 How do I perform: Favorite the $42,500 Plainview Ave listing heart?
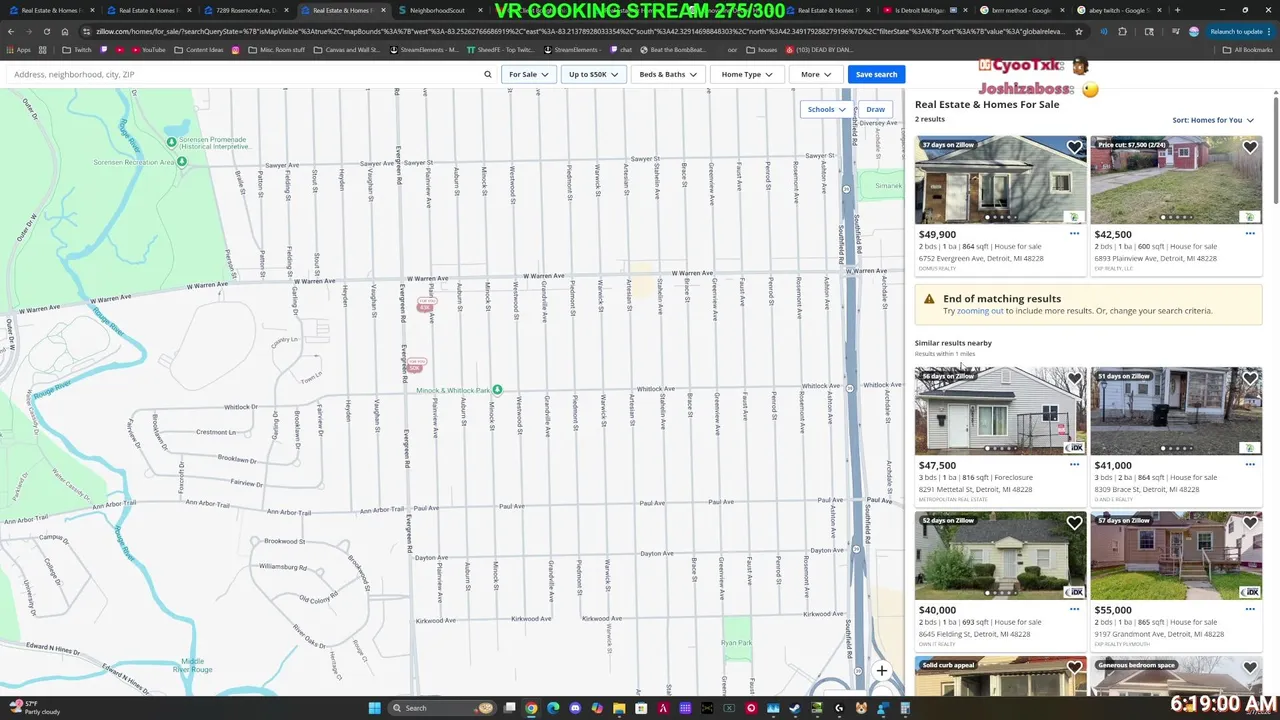(1250, 147)
